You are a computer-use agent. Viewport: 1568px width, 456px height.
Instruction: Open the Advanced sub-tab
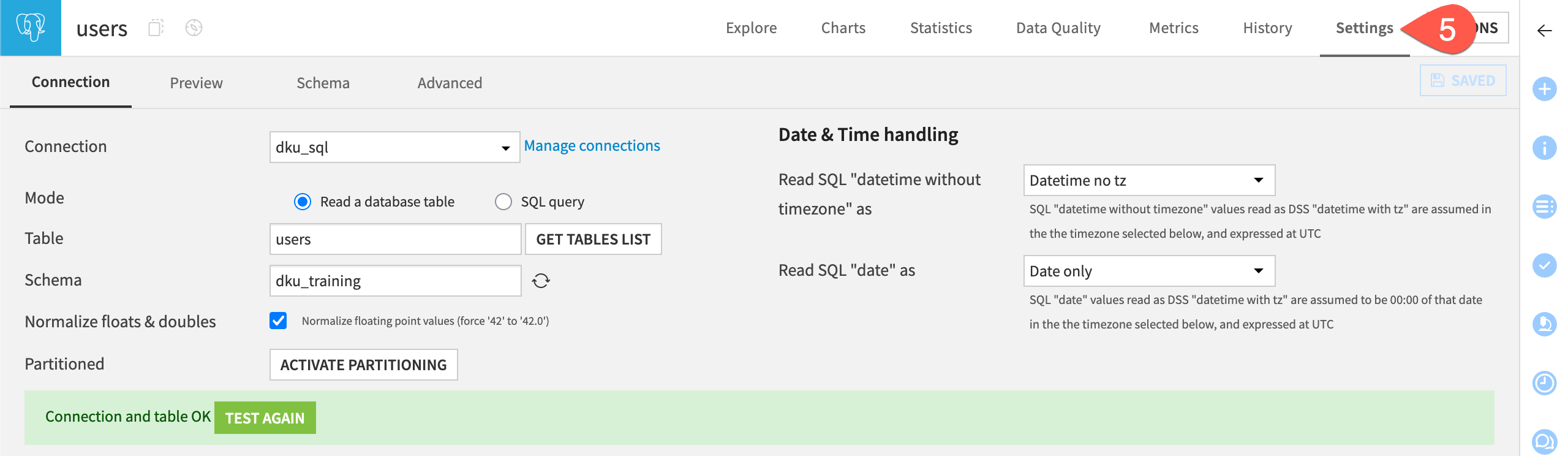[x=450, y=83]
